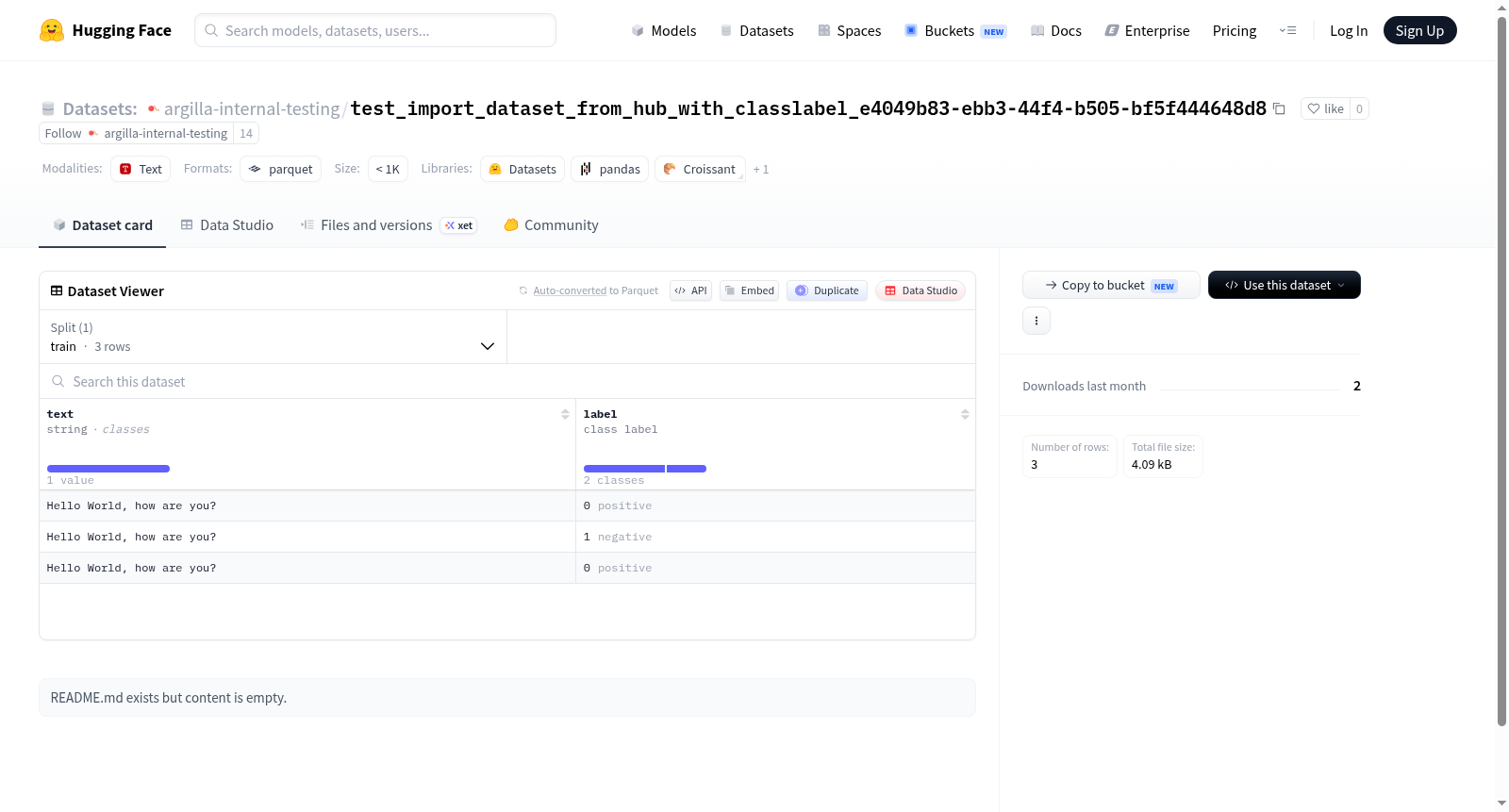The width and height of the screenshot is (1509, 812).
Task: Follow the argilla-internal-testing organization
Action: coord(136,134)
